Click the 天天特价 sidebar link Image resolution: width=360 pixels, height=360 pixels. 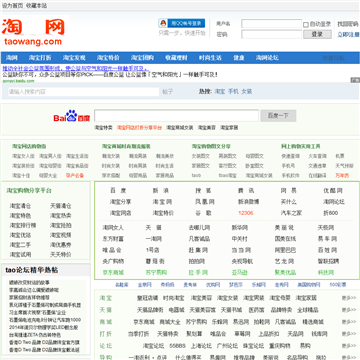pyautogui.click(x=61, y=255)
